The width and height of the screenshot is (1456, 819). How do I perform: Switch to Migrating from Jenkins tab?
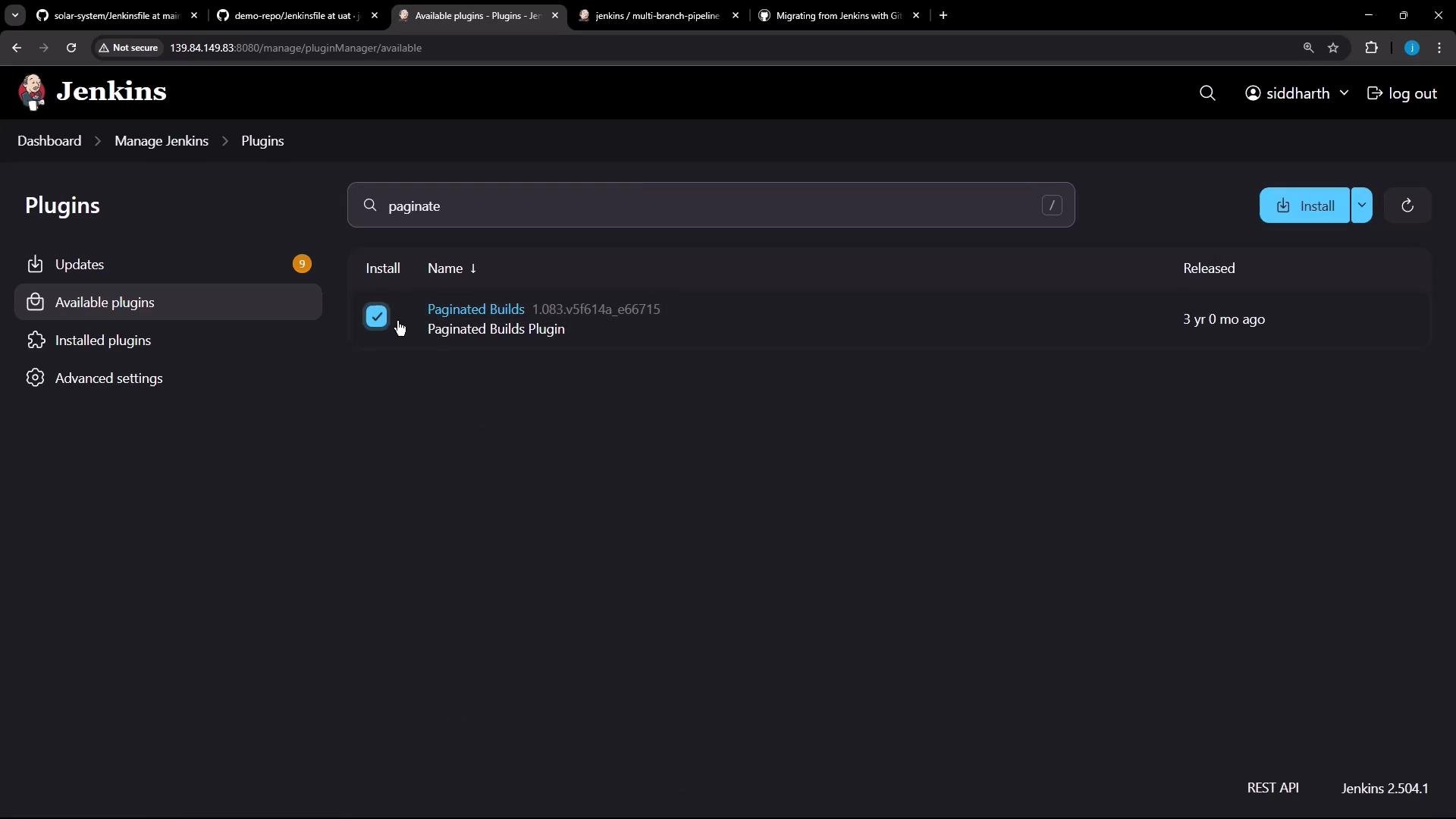coord(837,15)
